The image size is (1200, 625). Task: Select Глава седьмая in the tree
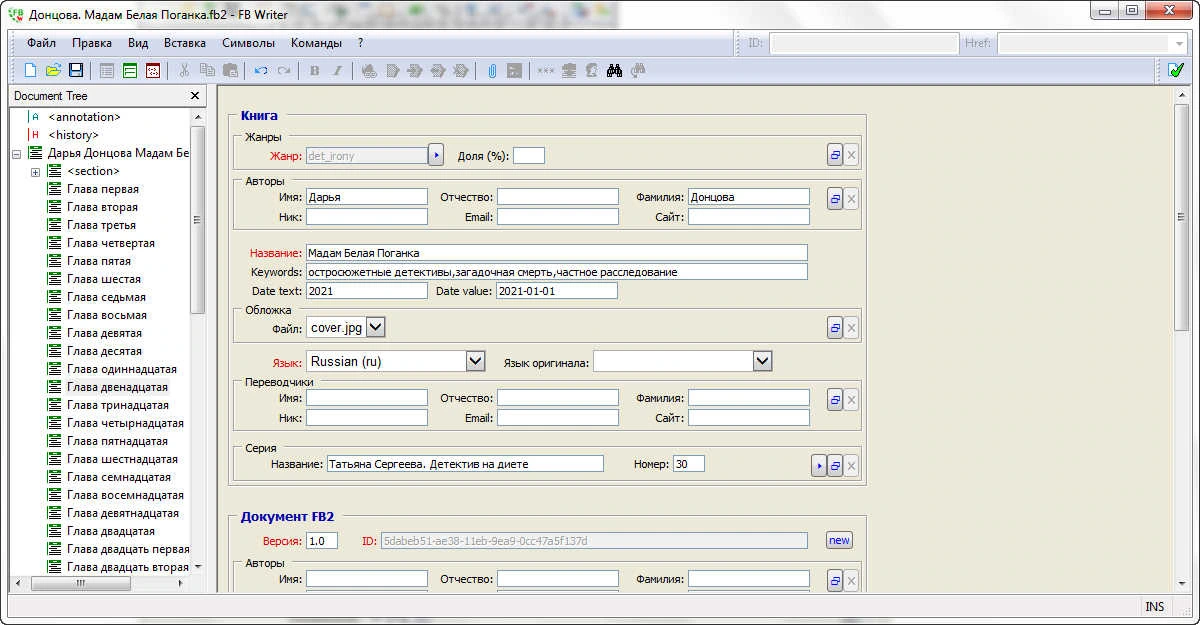[x=106, y=297]
